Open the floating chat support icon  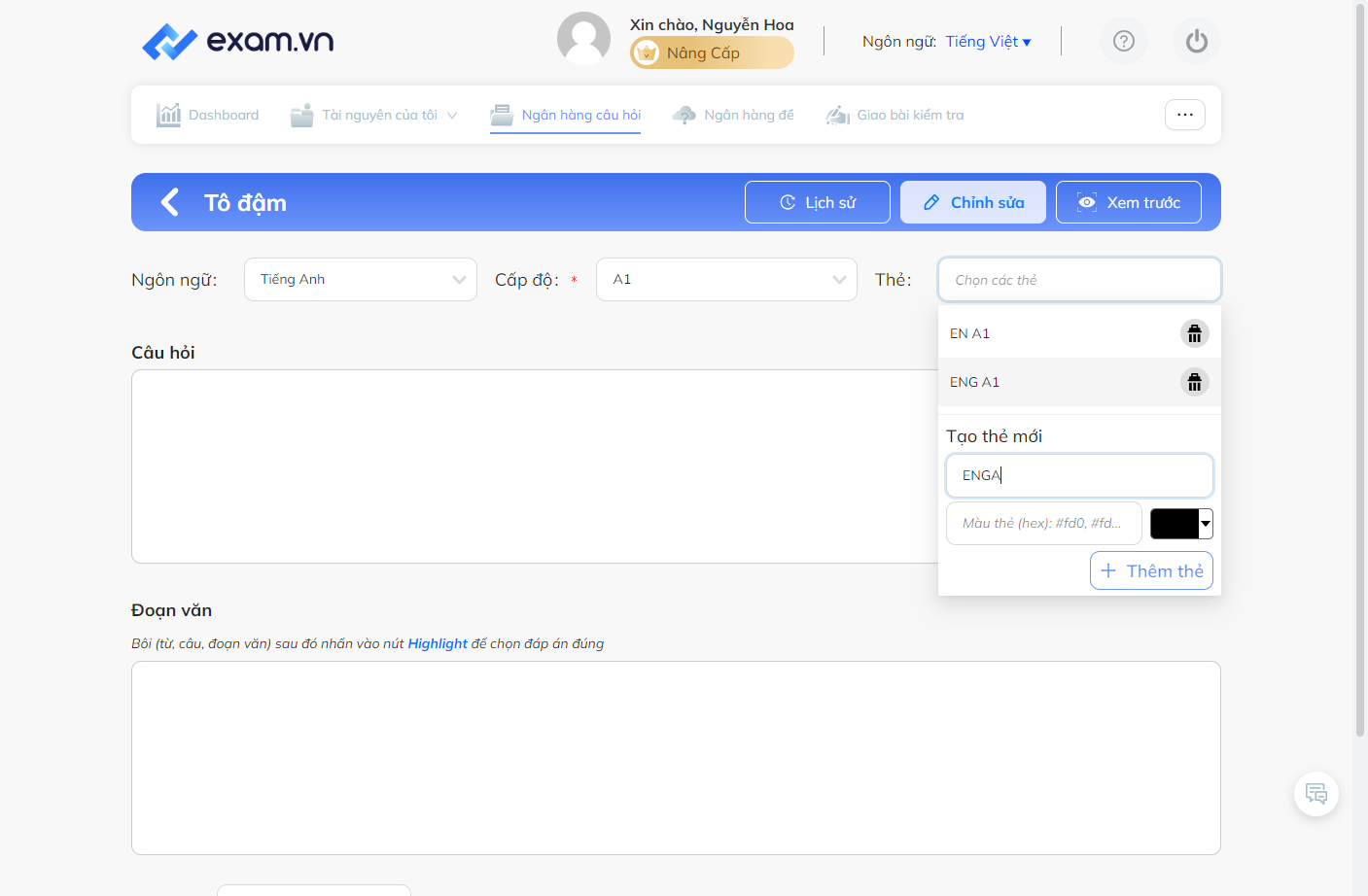(1316, 794)
